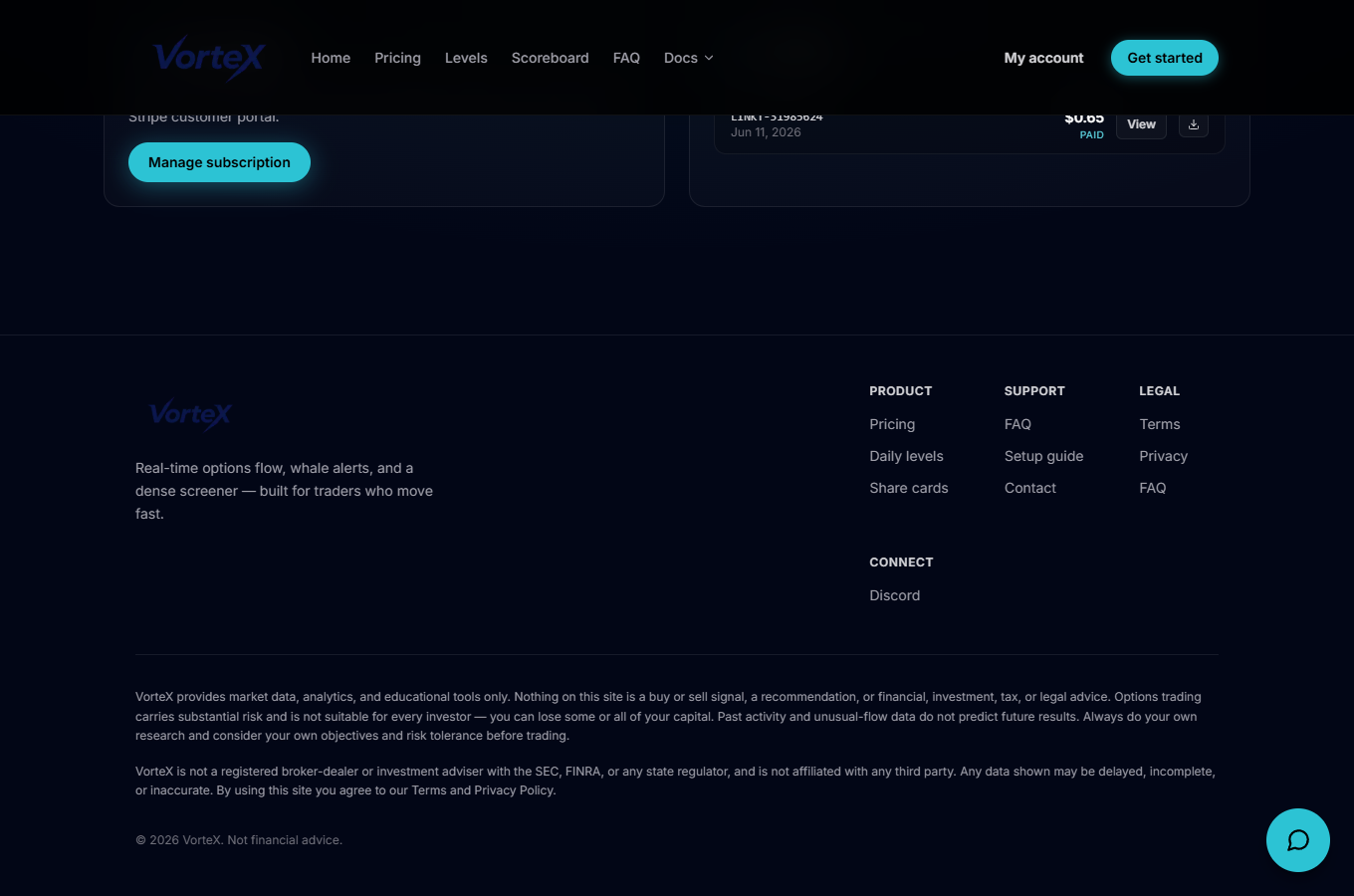Click the VorteX logo in header

pyautogui.click(x=209, y=58)
